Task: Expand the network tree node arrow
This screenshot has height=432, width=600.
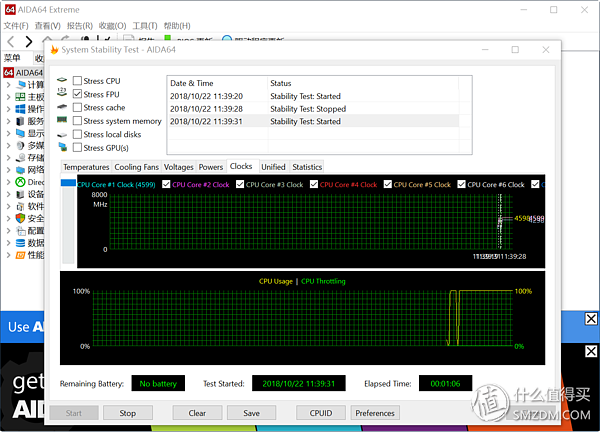Action: [x=8, y=170]
